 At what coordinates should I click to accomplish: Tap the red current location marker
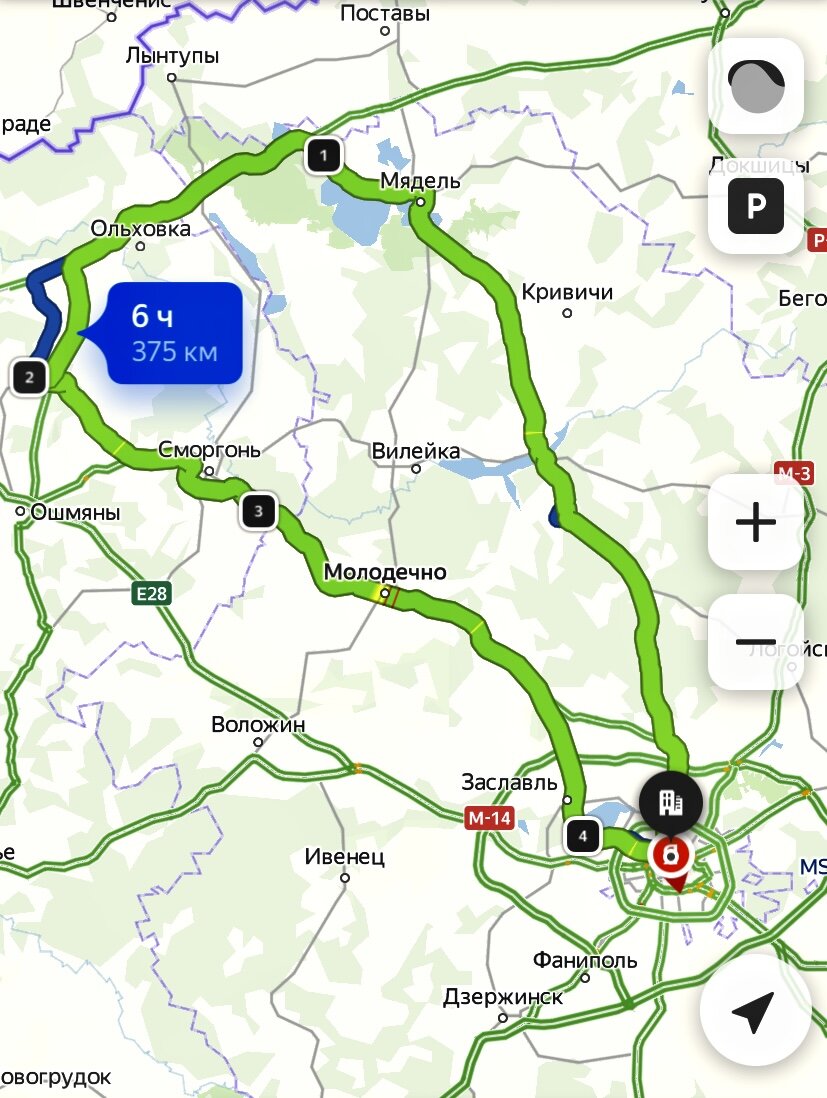tap(671, 856)
